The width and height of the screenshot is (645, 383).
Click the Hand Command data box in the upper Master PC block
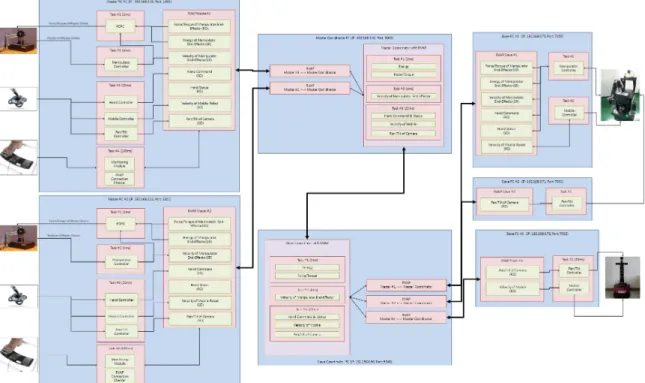[200, 74]
